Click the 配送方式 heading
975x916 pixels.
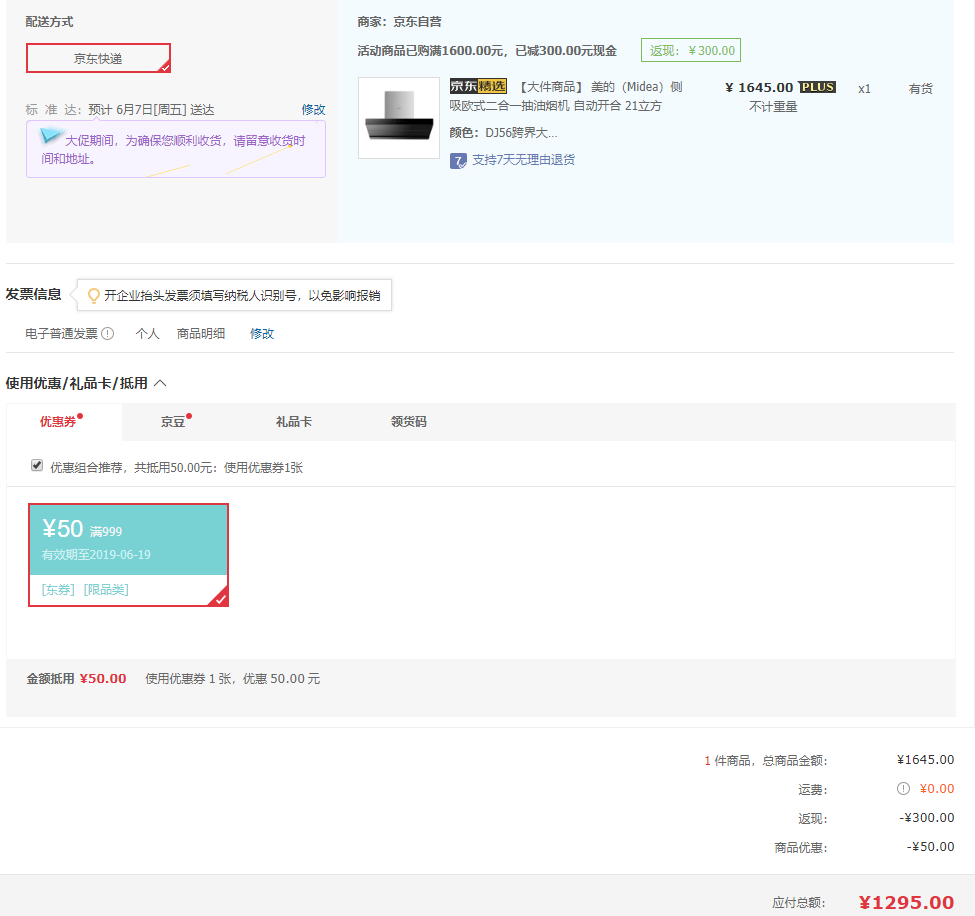[x=49, y=22]
